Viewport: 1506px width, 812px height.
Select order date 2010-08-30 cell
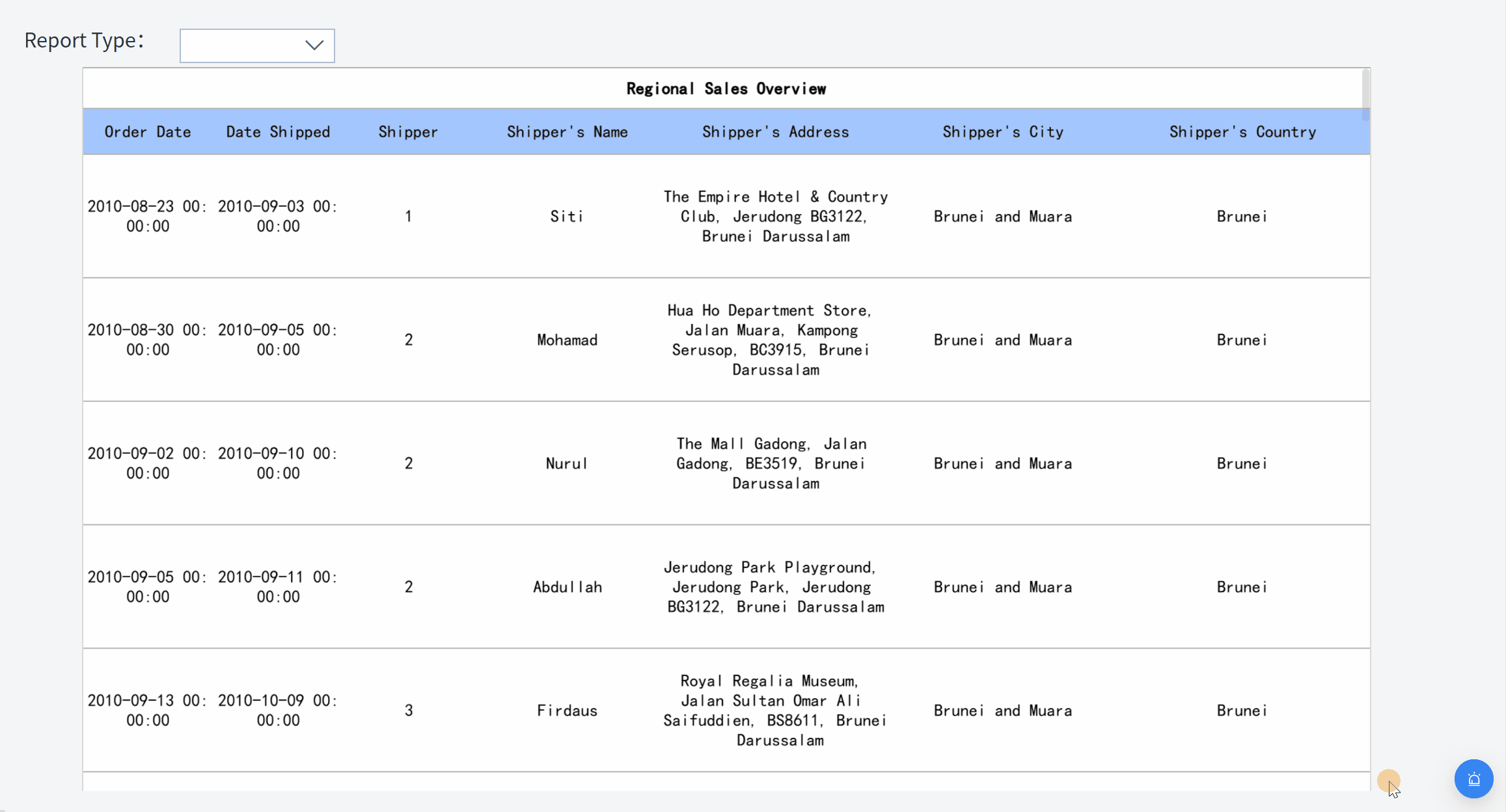click(x=148, y=340)
